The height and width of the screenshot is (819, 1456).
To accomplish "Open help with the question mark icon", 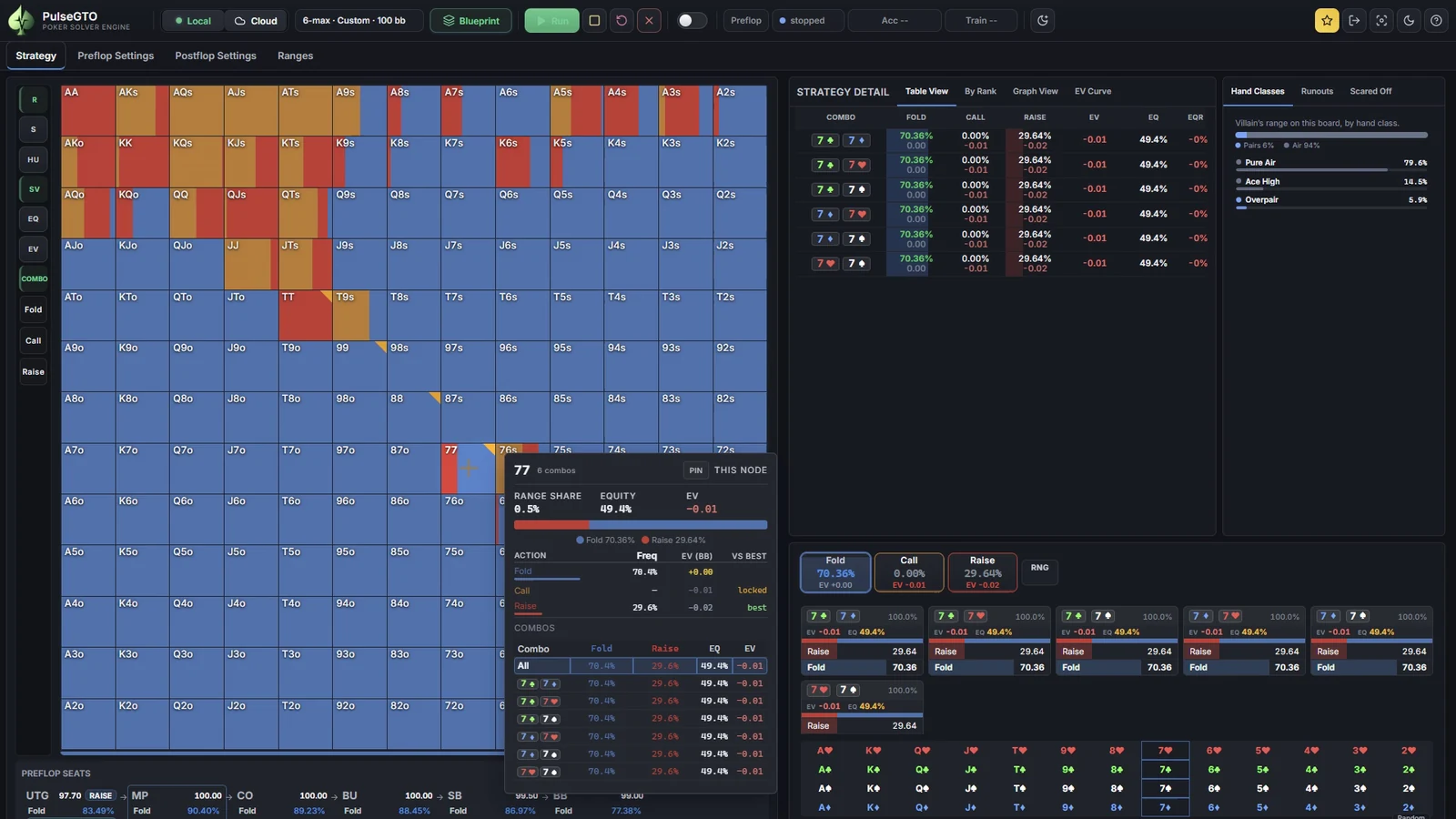I will (x=1436, y=20).
